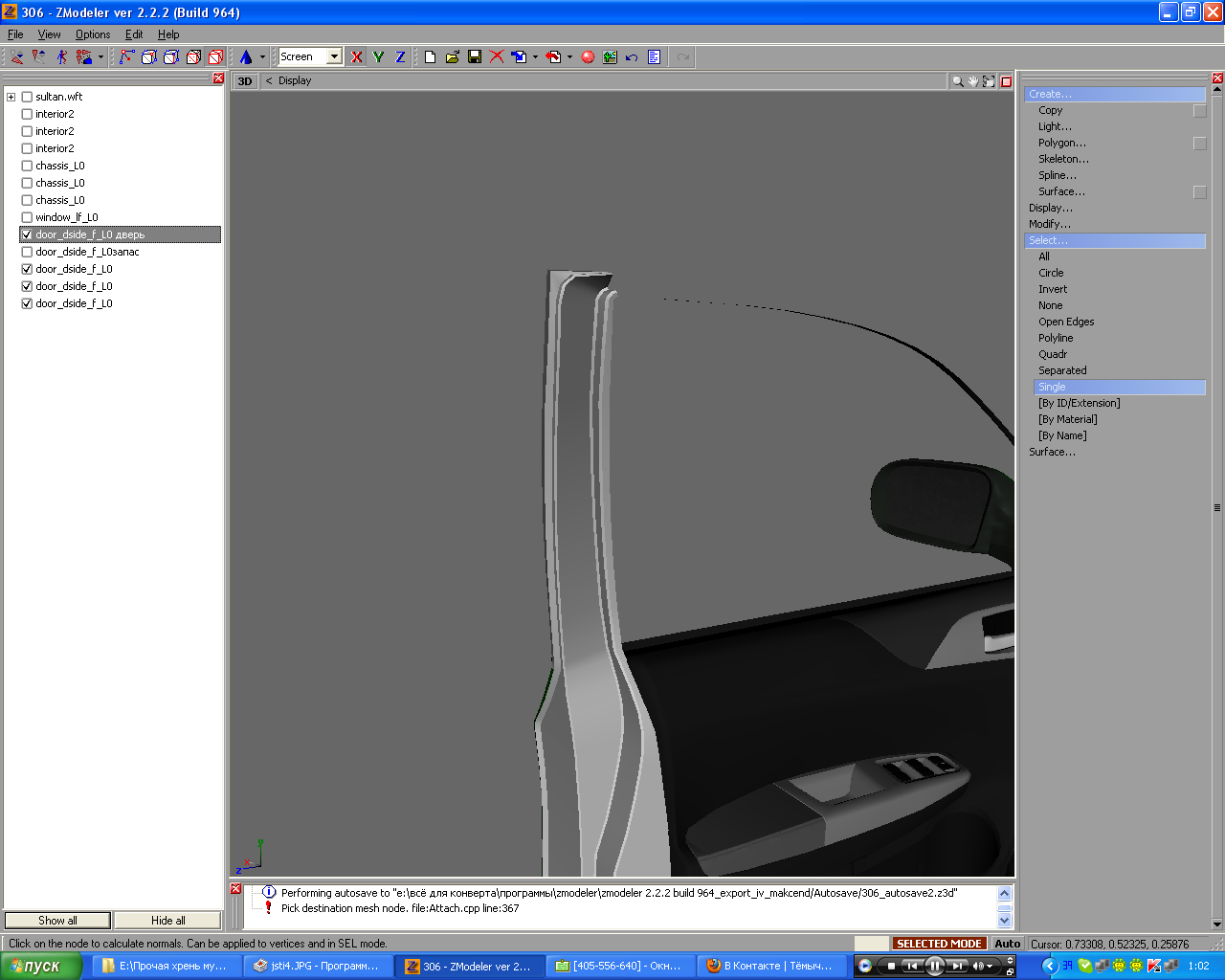Open the View menu

(49, 34)
